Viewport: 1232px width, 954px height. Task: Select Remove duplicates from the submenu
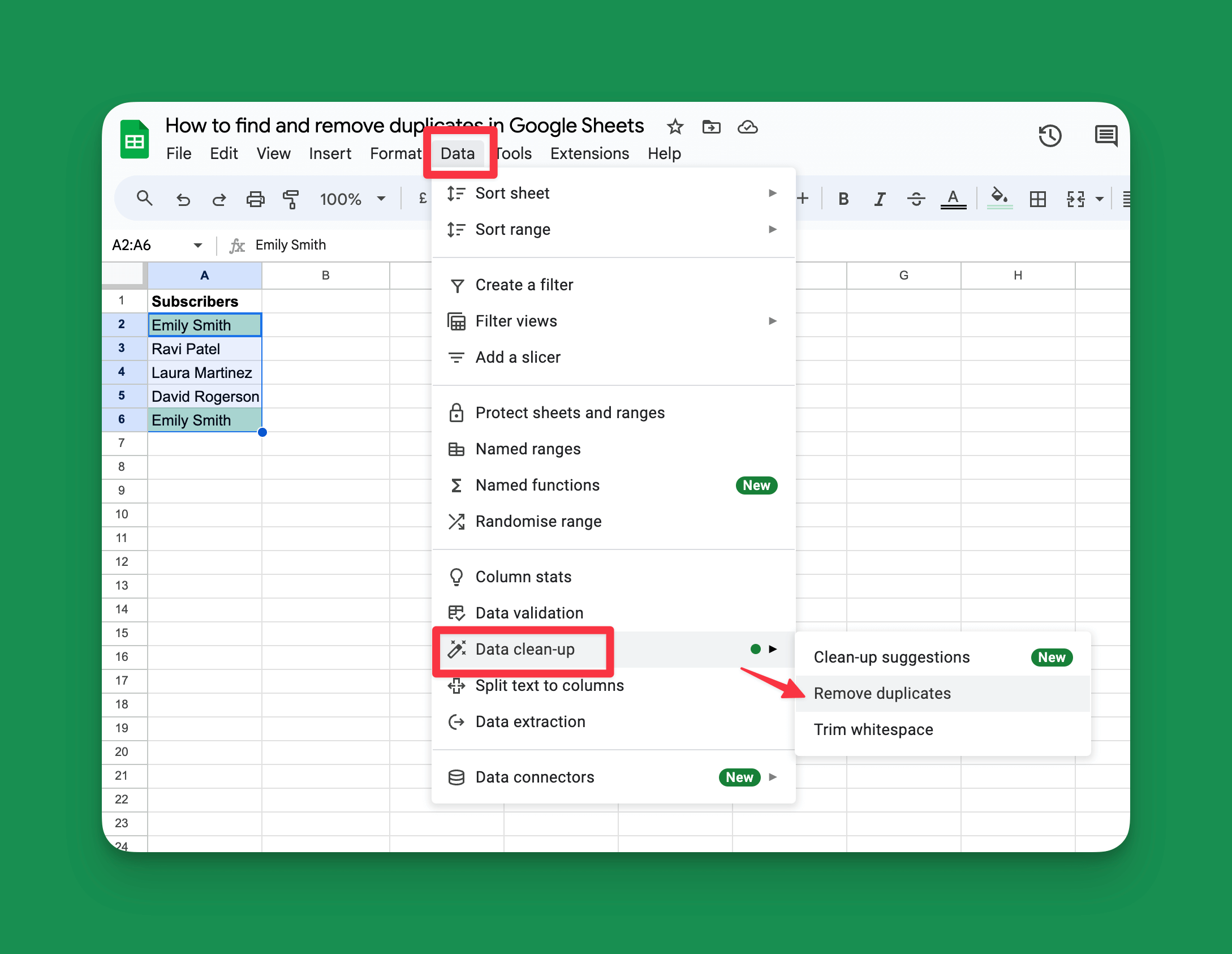pos(882,693)
